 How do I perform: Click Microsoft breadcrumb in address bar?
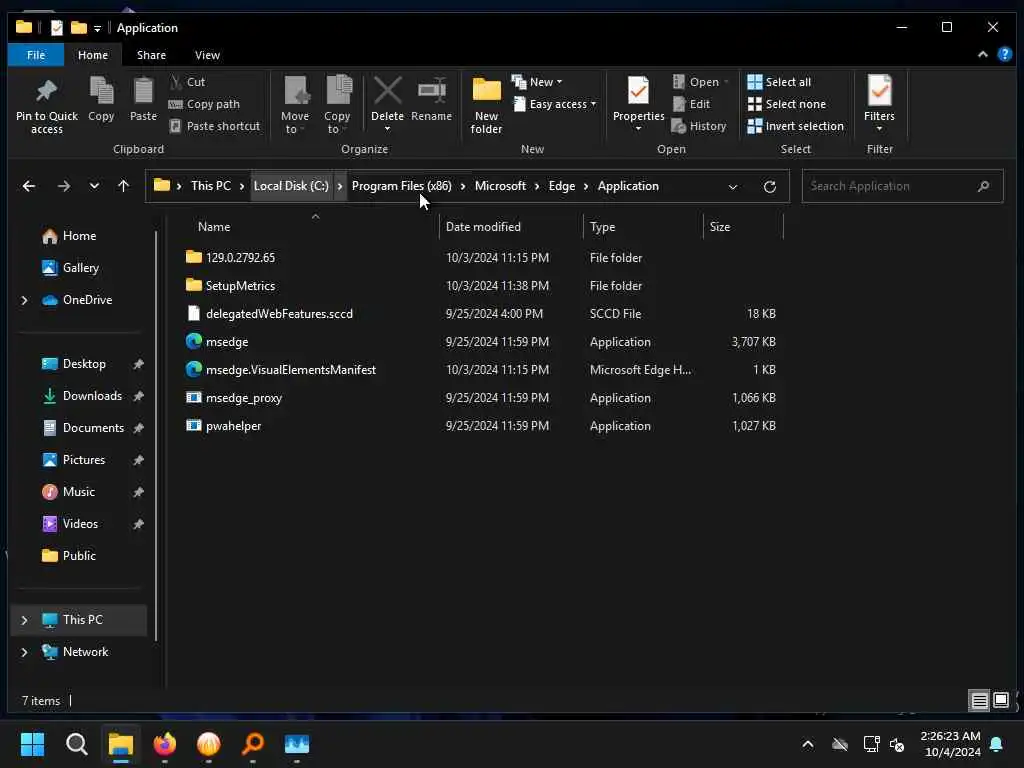(x=500, y=186)
